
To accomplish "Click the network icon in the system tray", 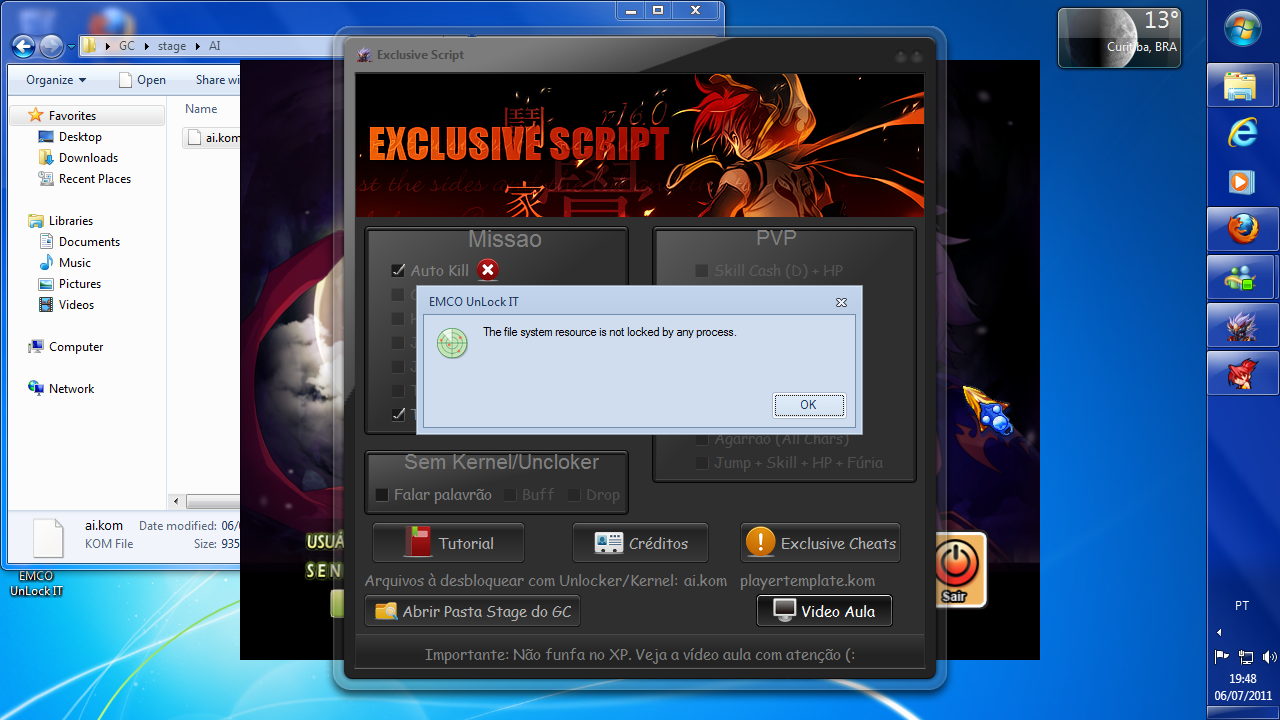I will pyautogui.click(x=1246, y=657).
